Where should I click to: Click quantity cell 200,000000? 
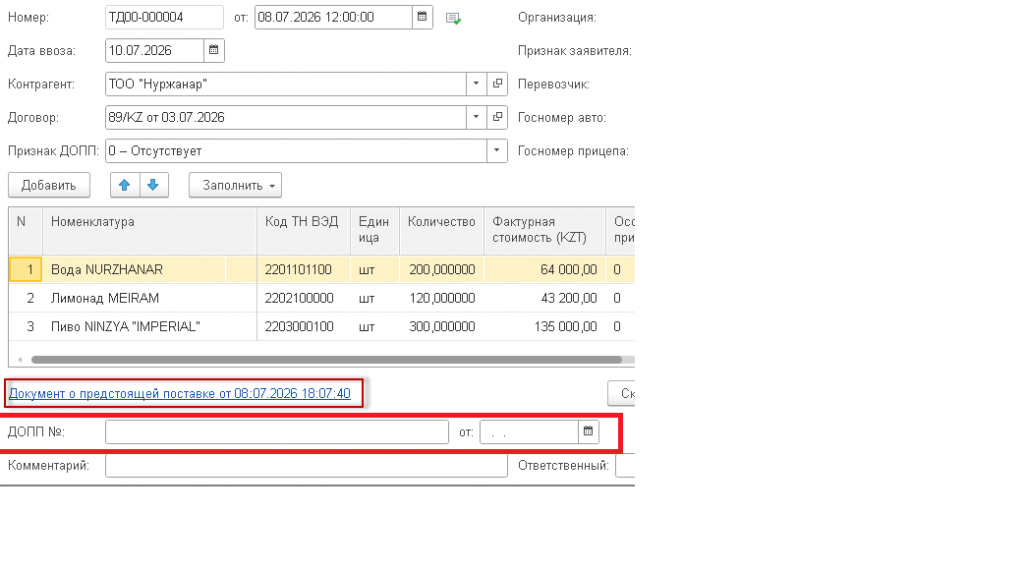(441, 269)
